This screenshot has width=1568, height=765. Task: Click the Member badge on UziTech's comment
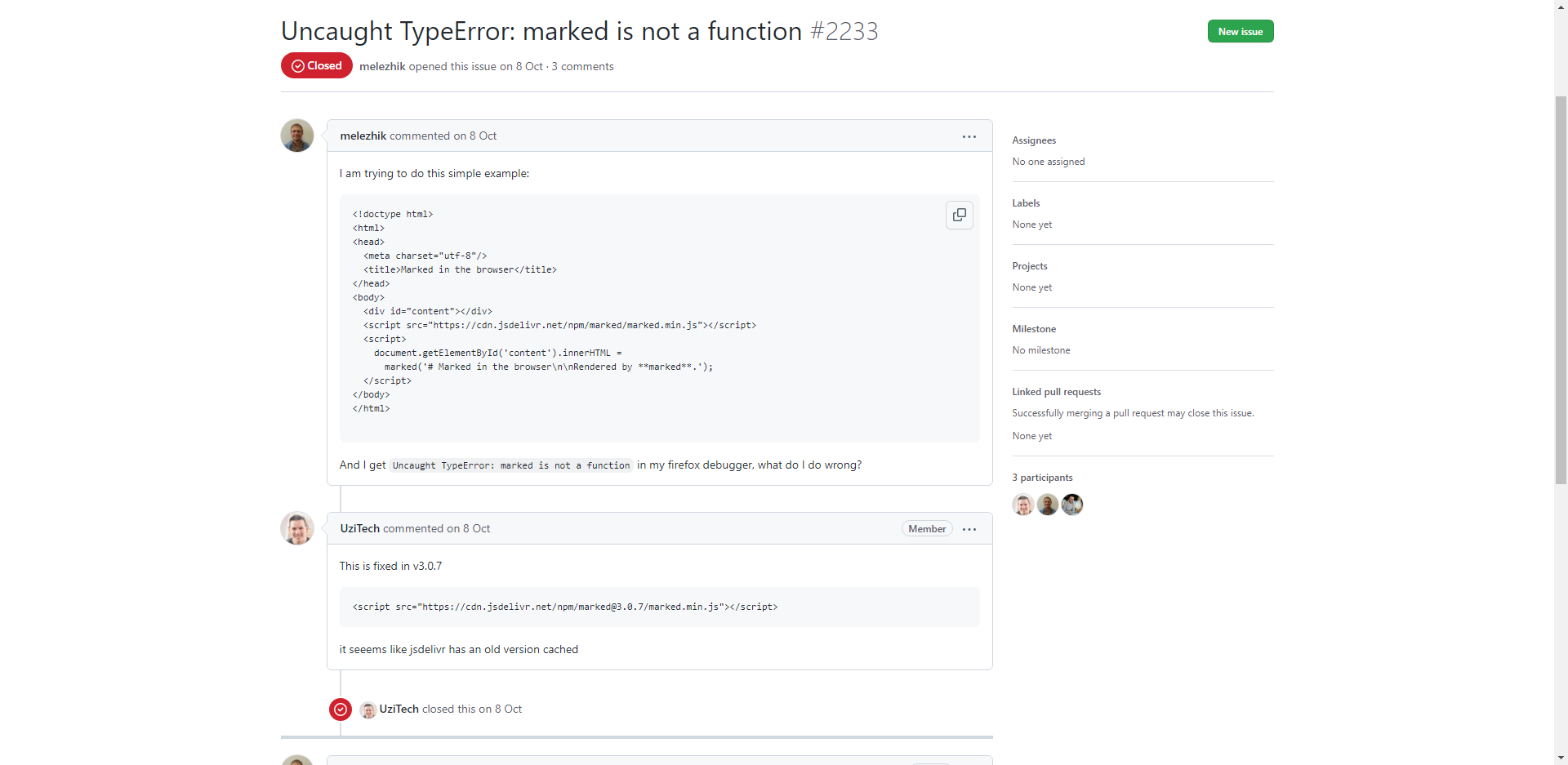(927, 529)
